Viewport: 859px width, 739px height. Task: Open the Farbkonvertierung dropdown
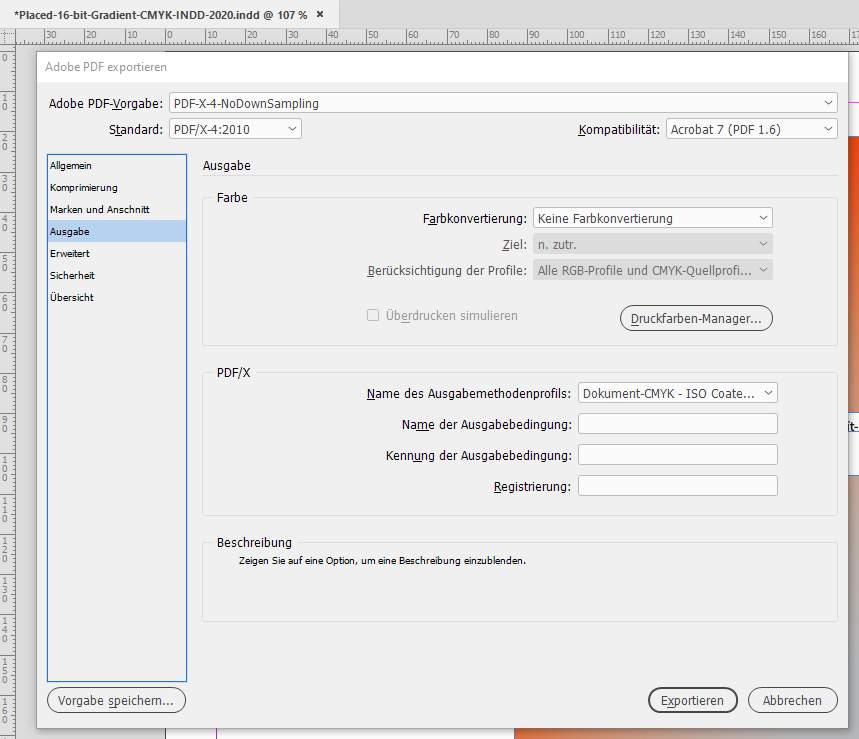pos(652,217)
